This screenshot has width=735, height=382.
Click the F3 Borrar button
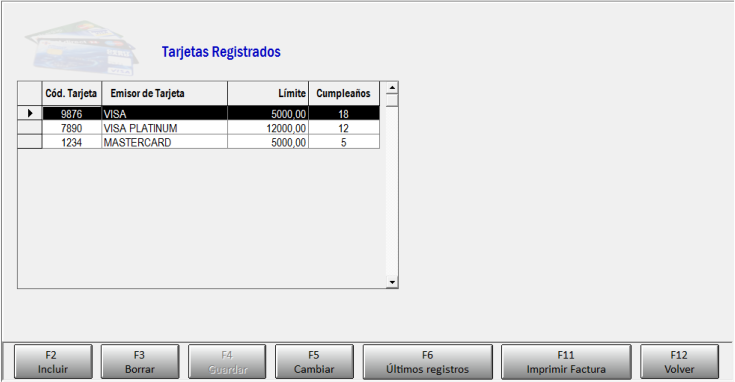coord(140,362)
